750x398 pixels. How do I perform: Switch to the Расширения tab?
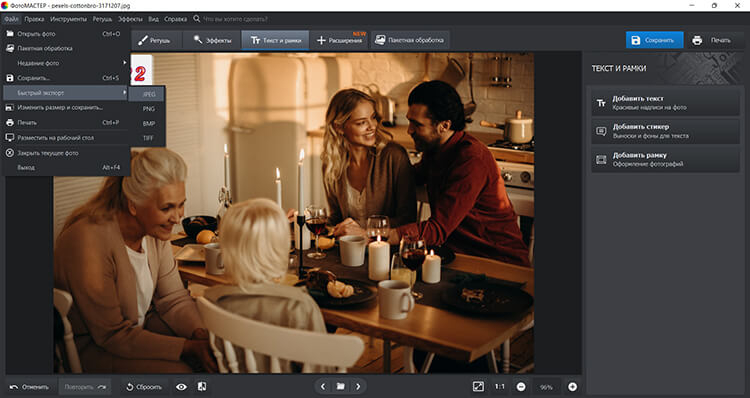point(340,41)
